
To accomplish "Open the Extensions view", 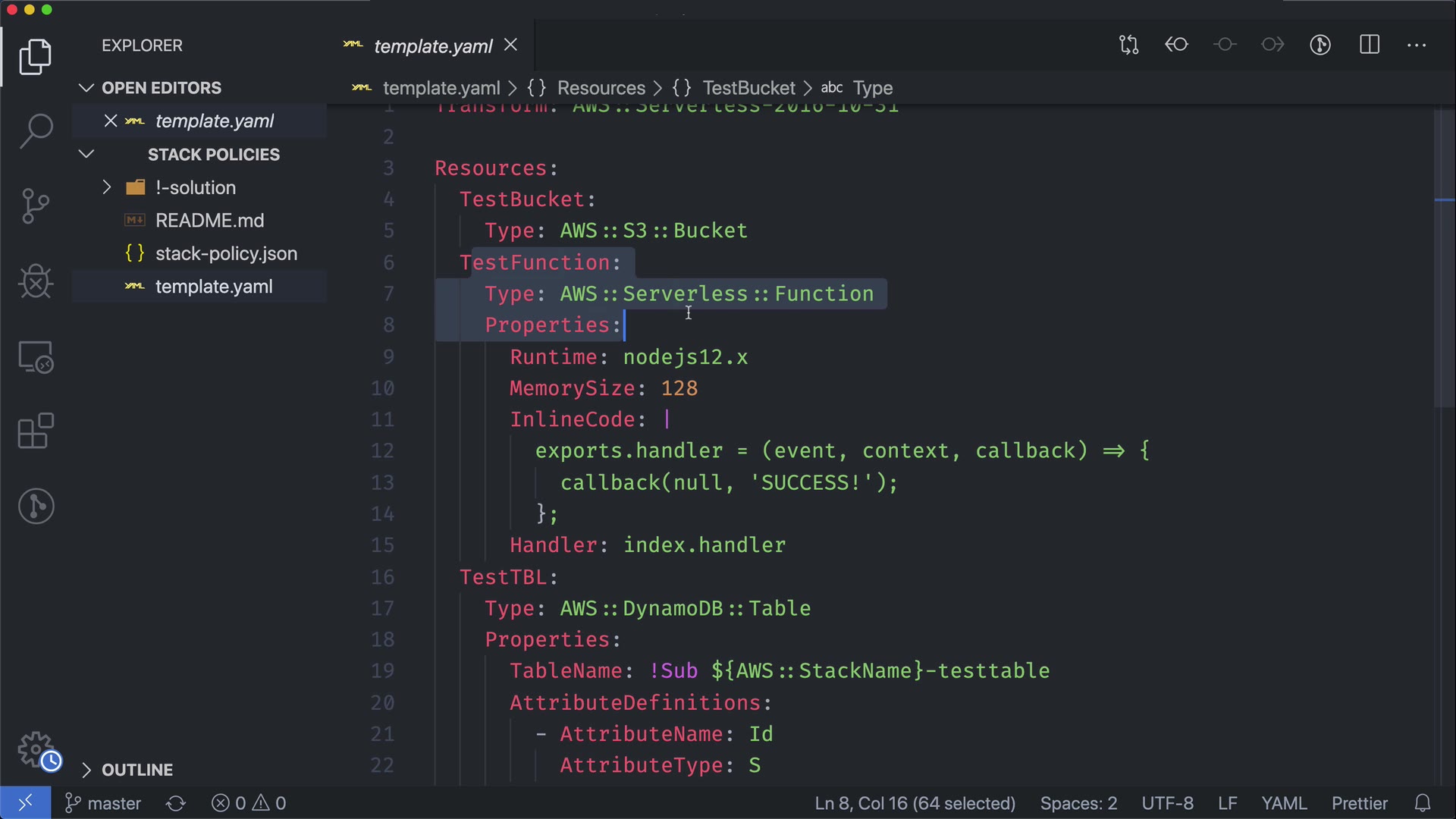I will coord(36,431).
